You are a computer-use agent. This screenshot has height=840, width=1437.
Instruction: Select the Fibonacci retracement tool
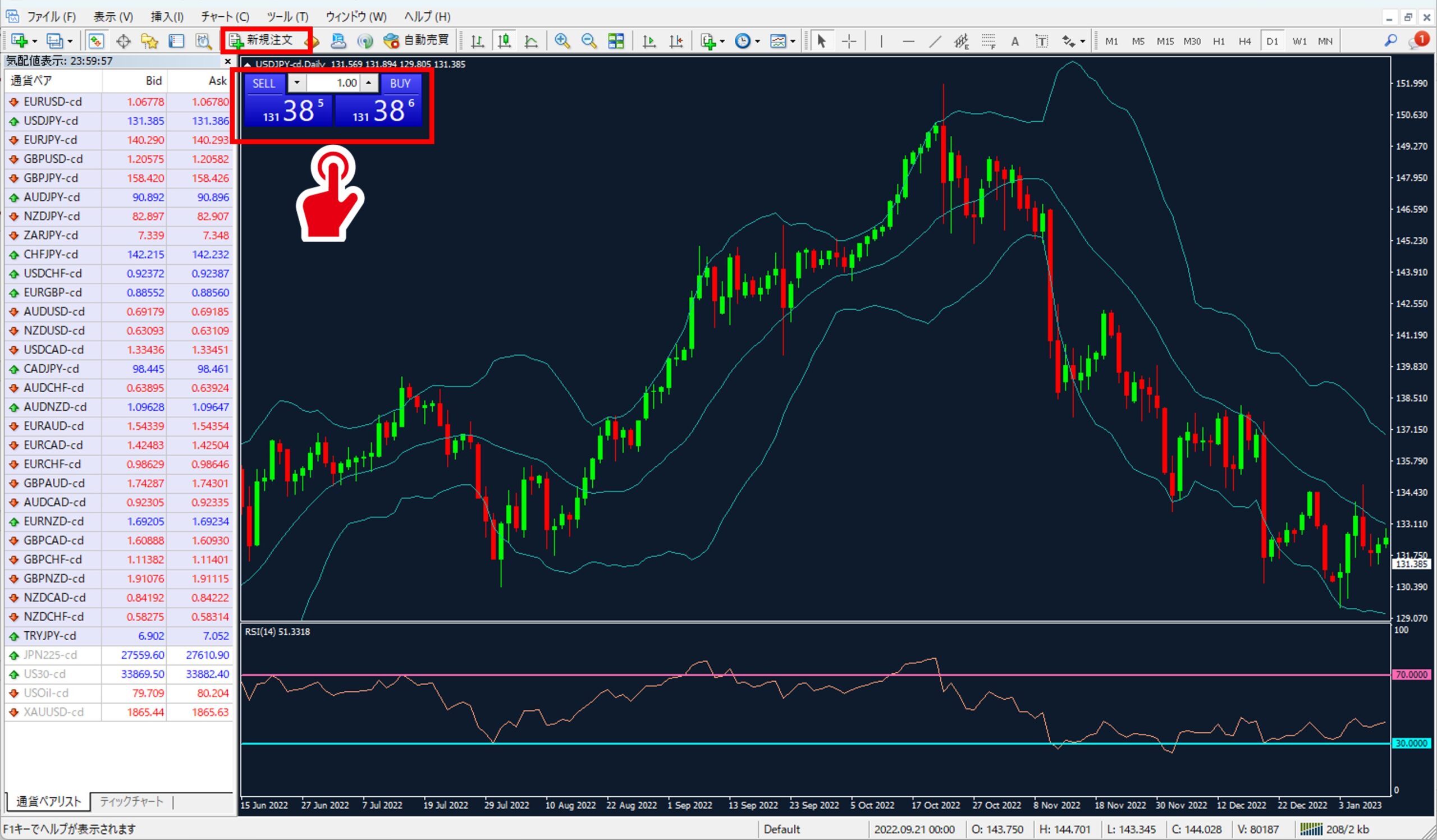(x=988, y=41)
